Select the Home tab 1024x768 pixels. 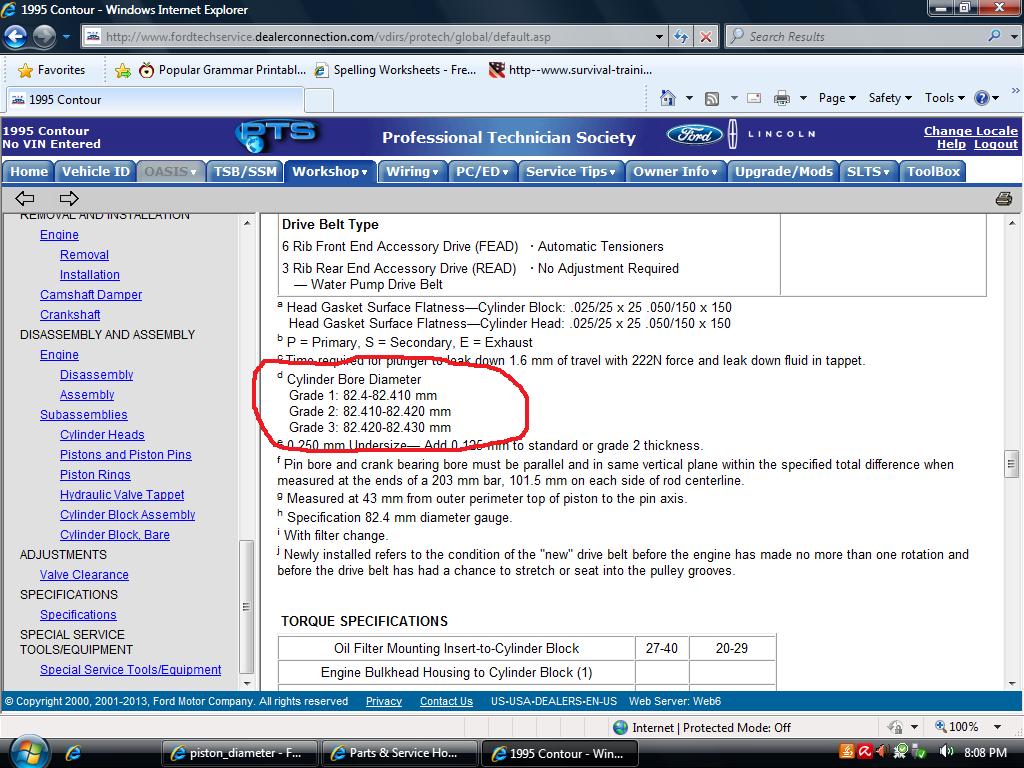click(29, 171)
